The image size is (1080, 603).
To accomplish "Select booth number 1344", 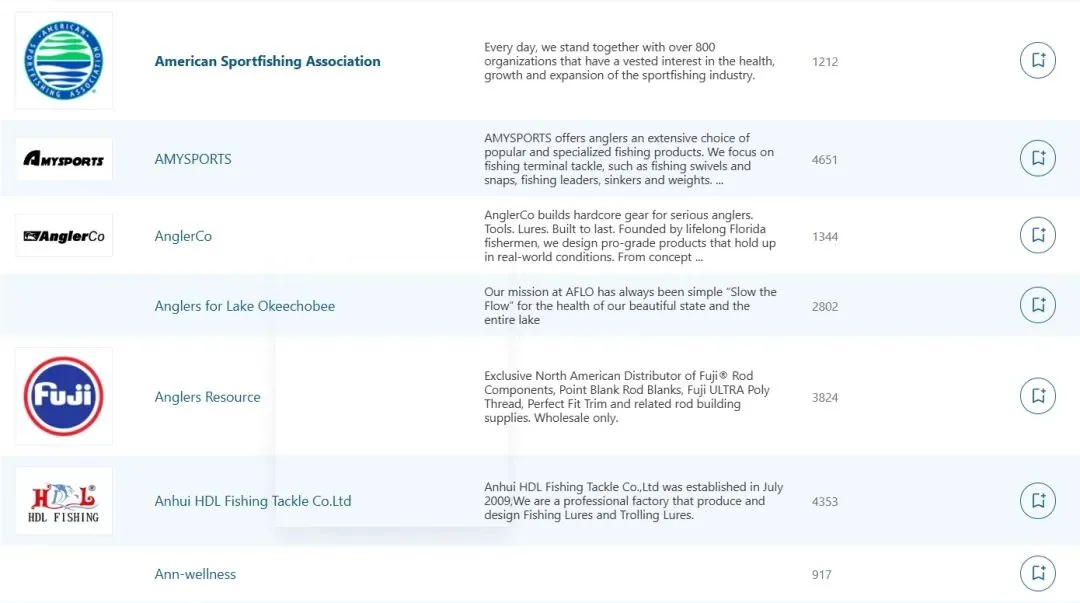I will [824, 237].
